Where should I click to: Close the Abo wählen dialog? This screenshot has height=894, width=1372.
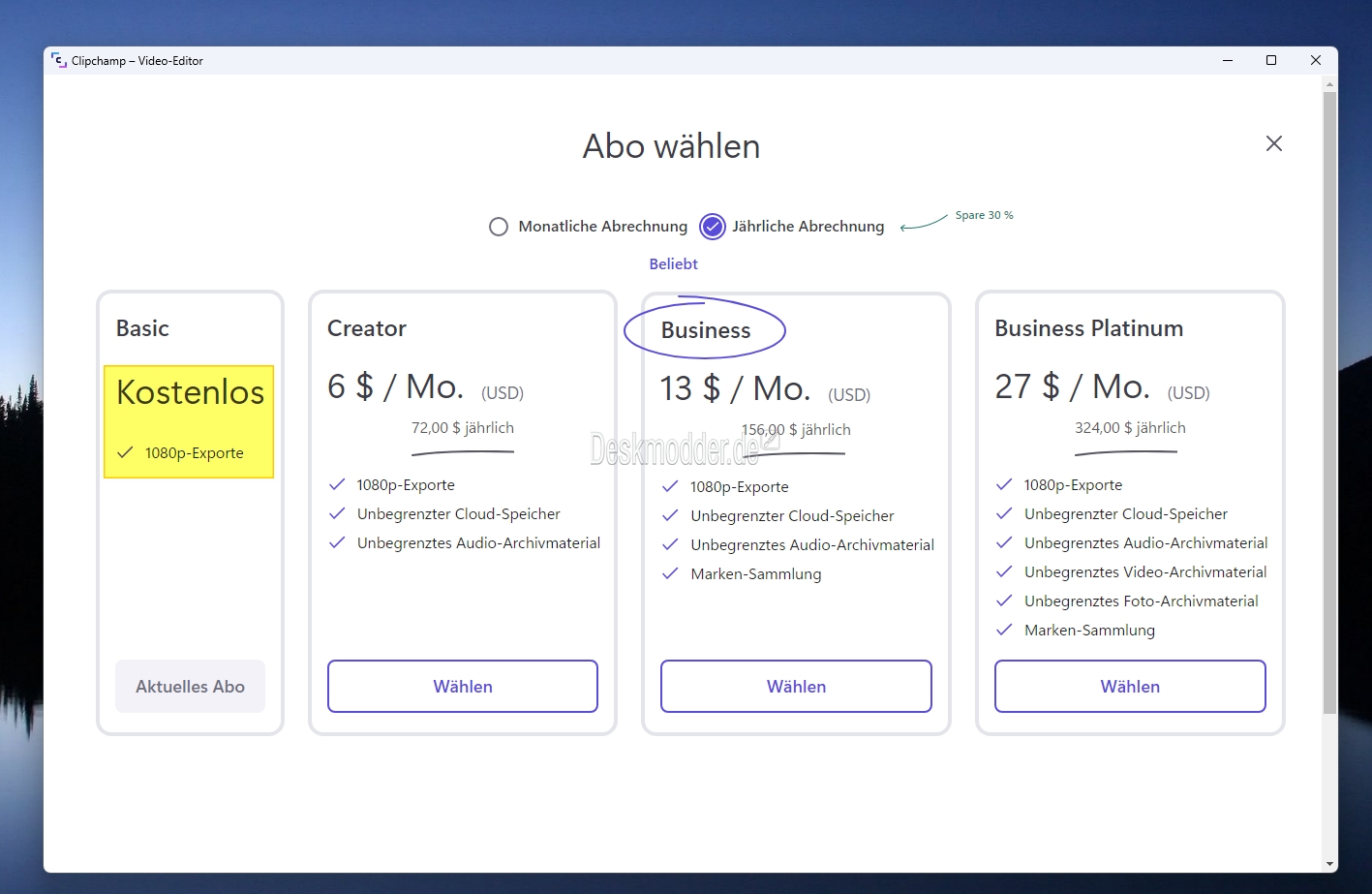tap(1274, 143)
